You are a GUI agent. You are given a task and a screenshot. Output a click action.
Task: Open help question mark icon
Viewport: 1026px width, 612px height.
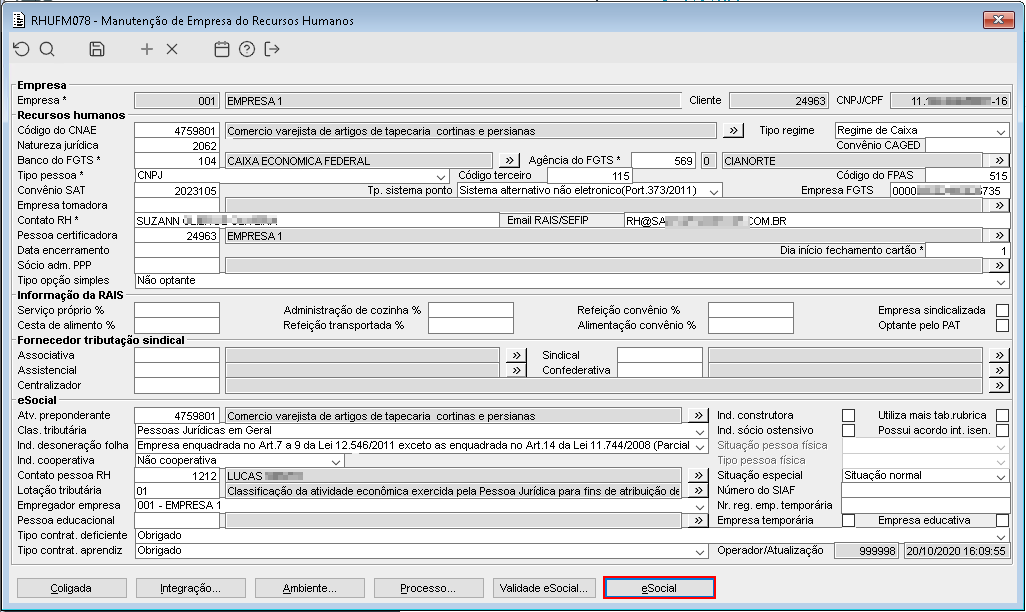coord(247,49)
